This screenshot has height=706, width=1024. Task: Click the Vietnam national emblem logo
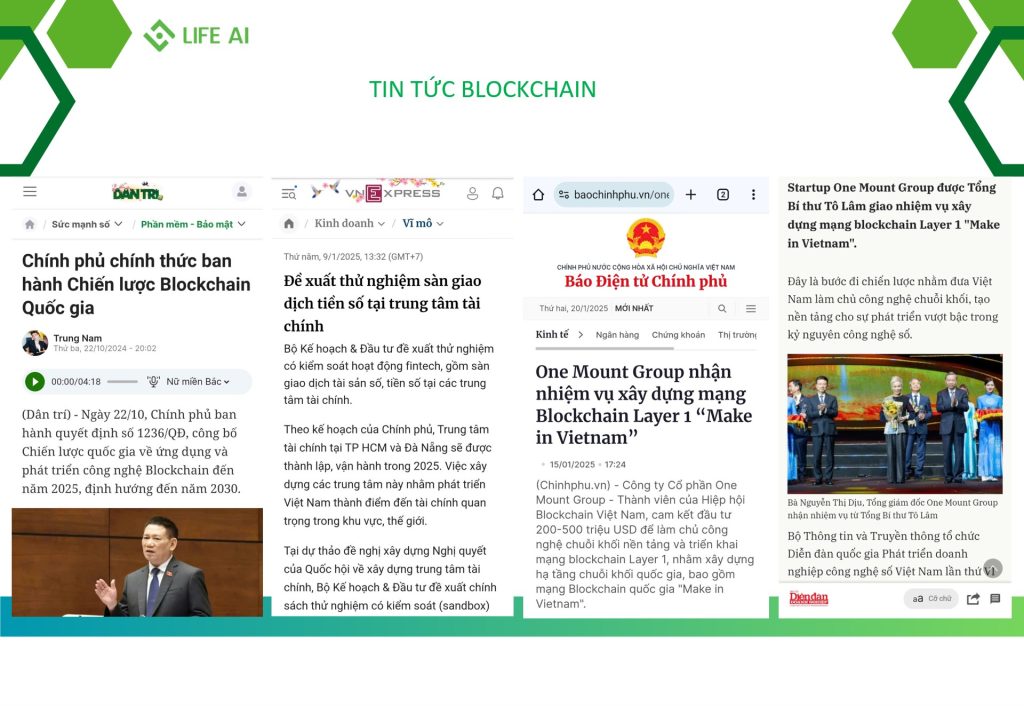pyautogui.click(x=646, y=238)
